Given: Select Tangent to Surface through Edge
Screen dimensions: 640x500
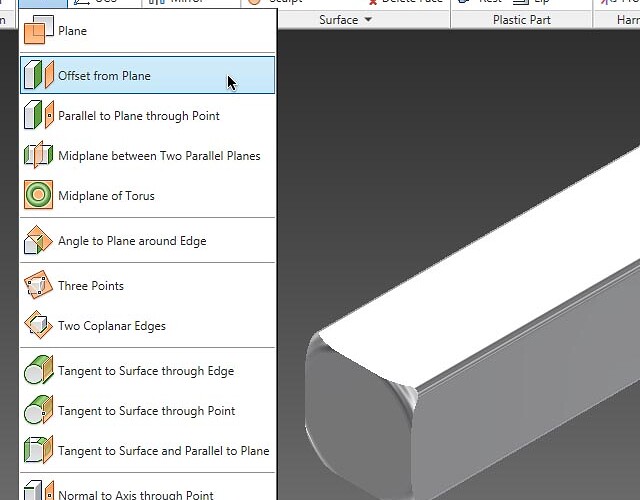Looking at the screenshot, I should coord(146,371).
